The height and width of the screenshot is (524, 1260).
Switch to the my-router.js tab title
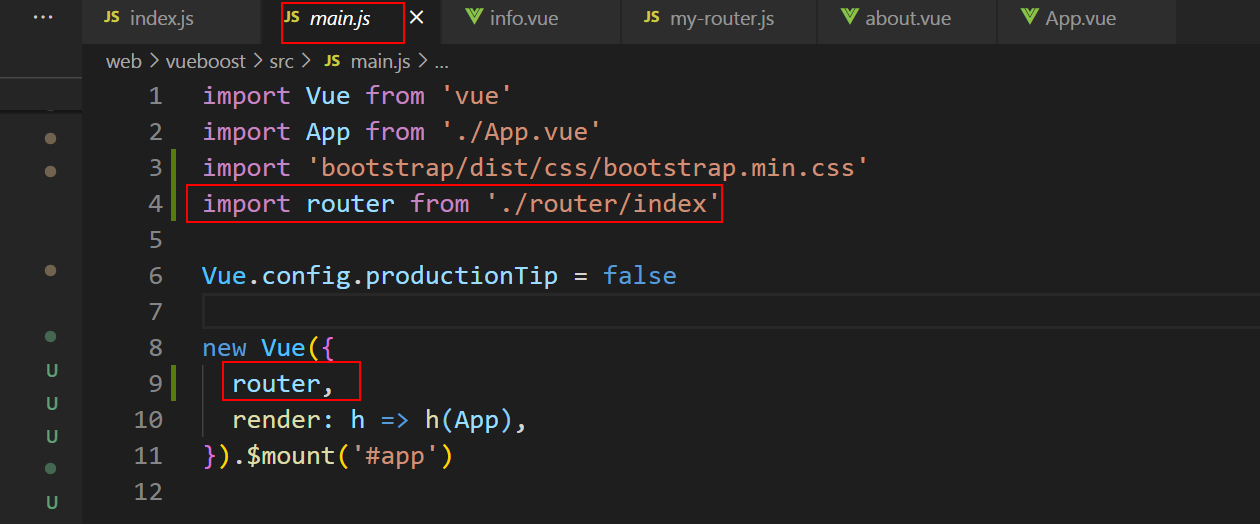click(x=722, y=18)
